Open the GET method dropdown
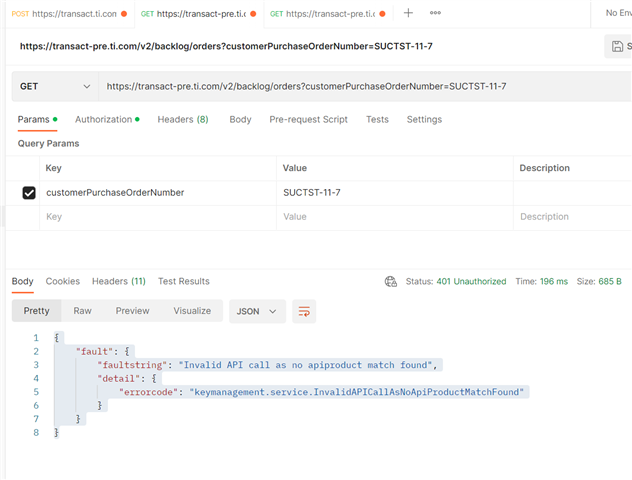 click(x=47, y=86)
